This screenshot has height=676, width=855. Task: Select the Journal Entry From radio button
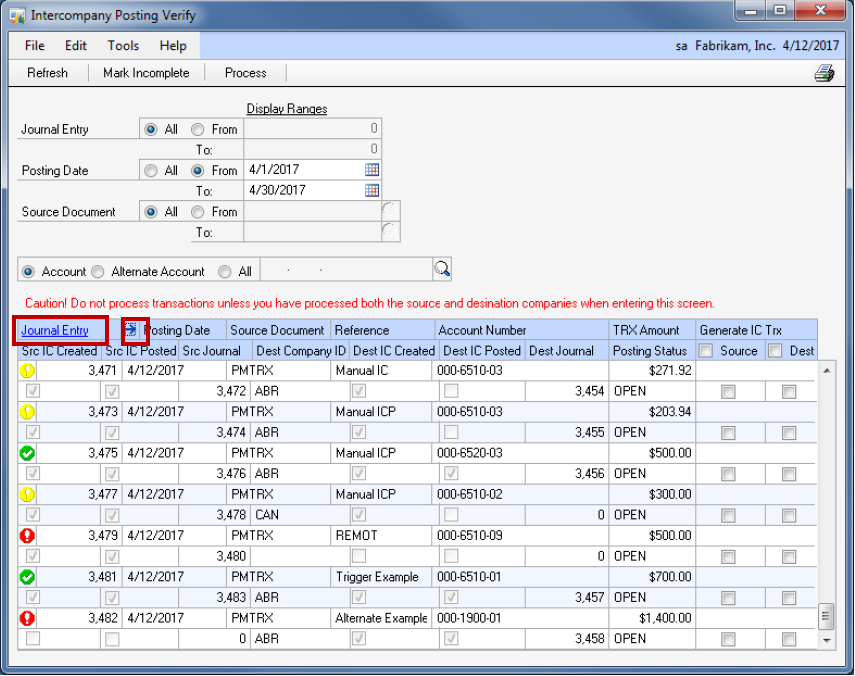pyautogui.click(x=198, y=129)
